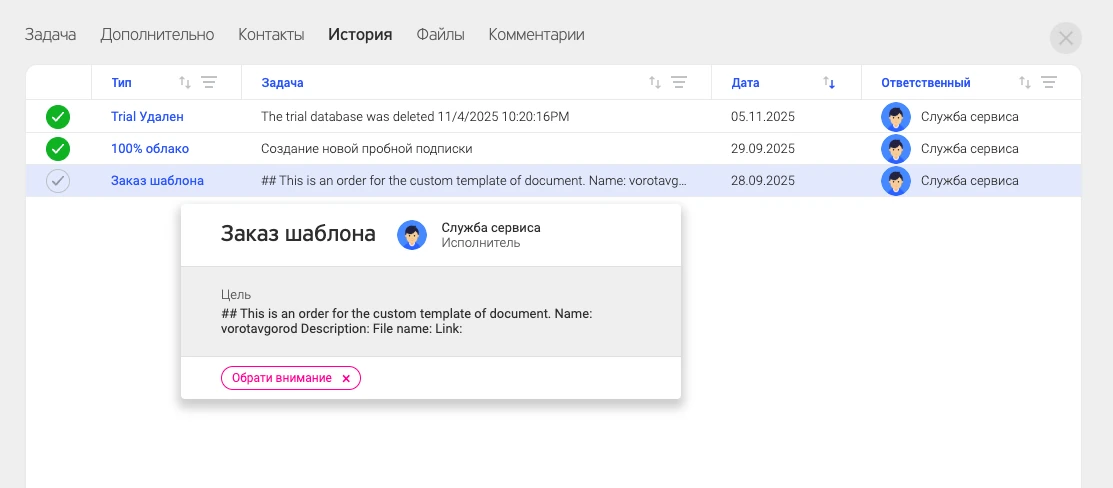Click the avatar in the Заказ шаблона popup
This screenshot has width=1113, height=488.
(412, 234)
